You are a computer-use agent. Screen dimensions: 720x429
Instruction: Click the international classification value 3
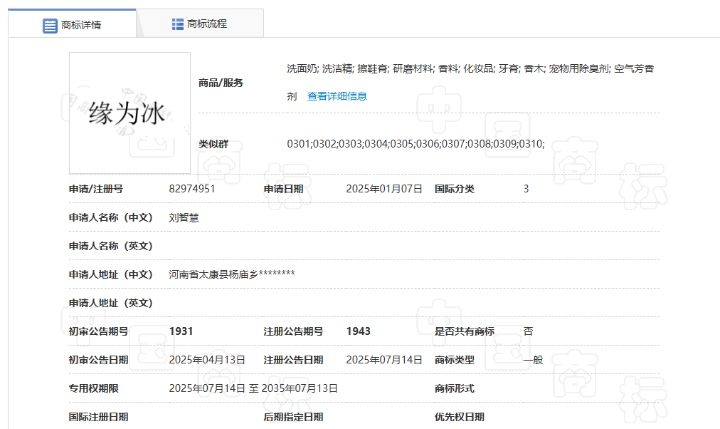tap(526, 188)
